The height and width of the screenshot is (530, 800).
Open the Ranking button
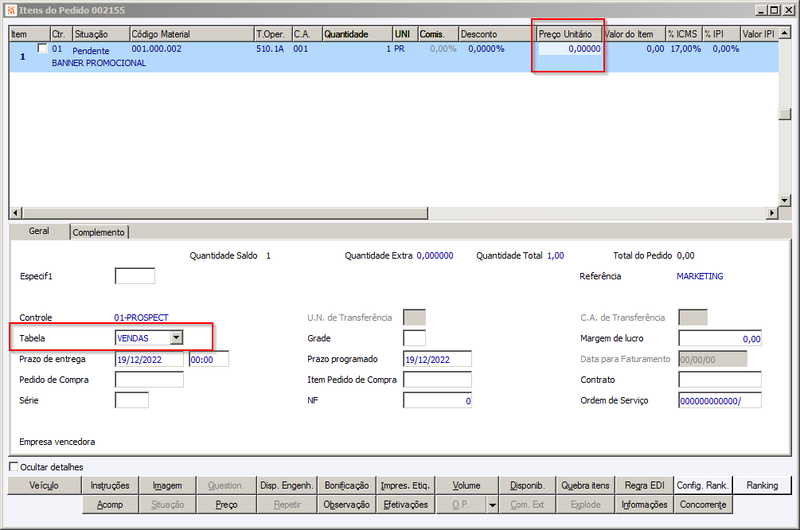pos(762,486)
